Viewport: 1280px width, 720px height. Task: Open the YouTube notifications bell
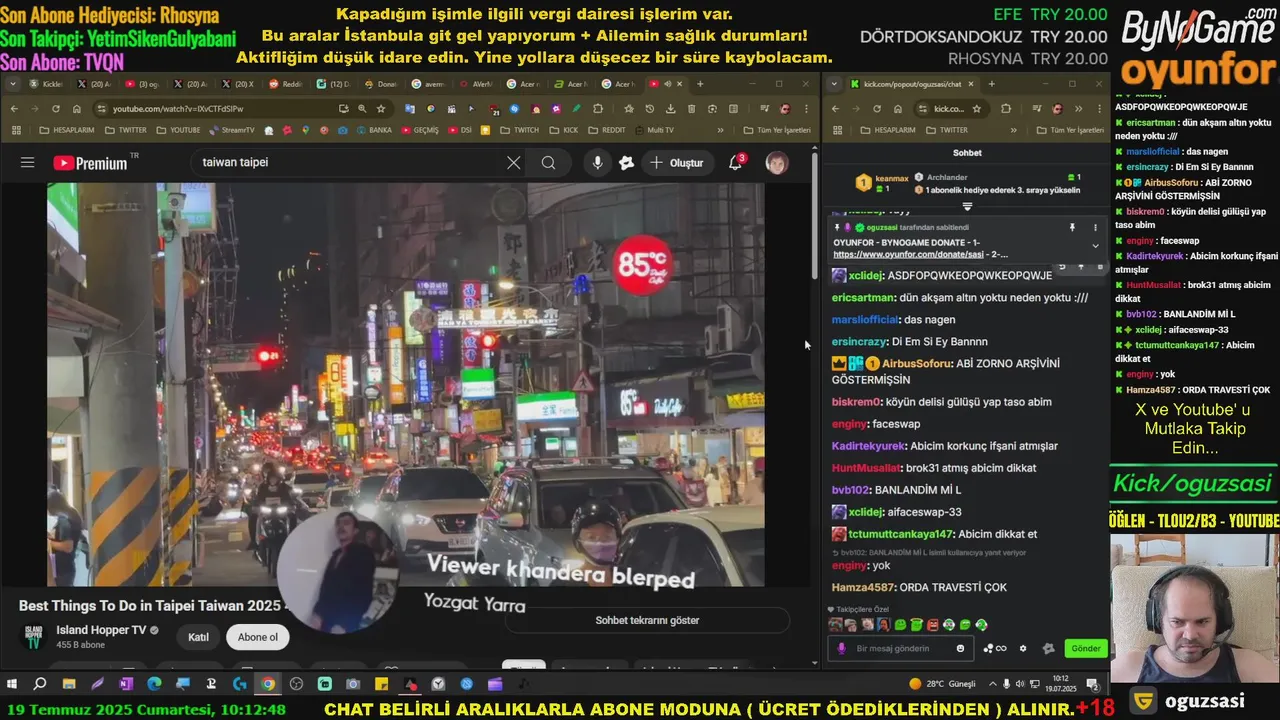(x=735, y=162)
